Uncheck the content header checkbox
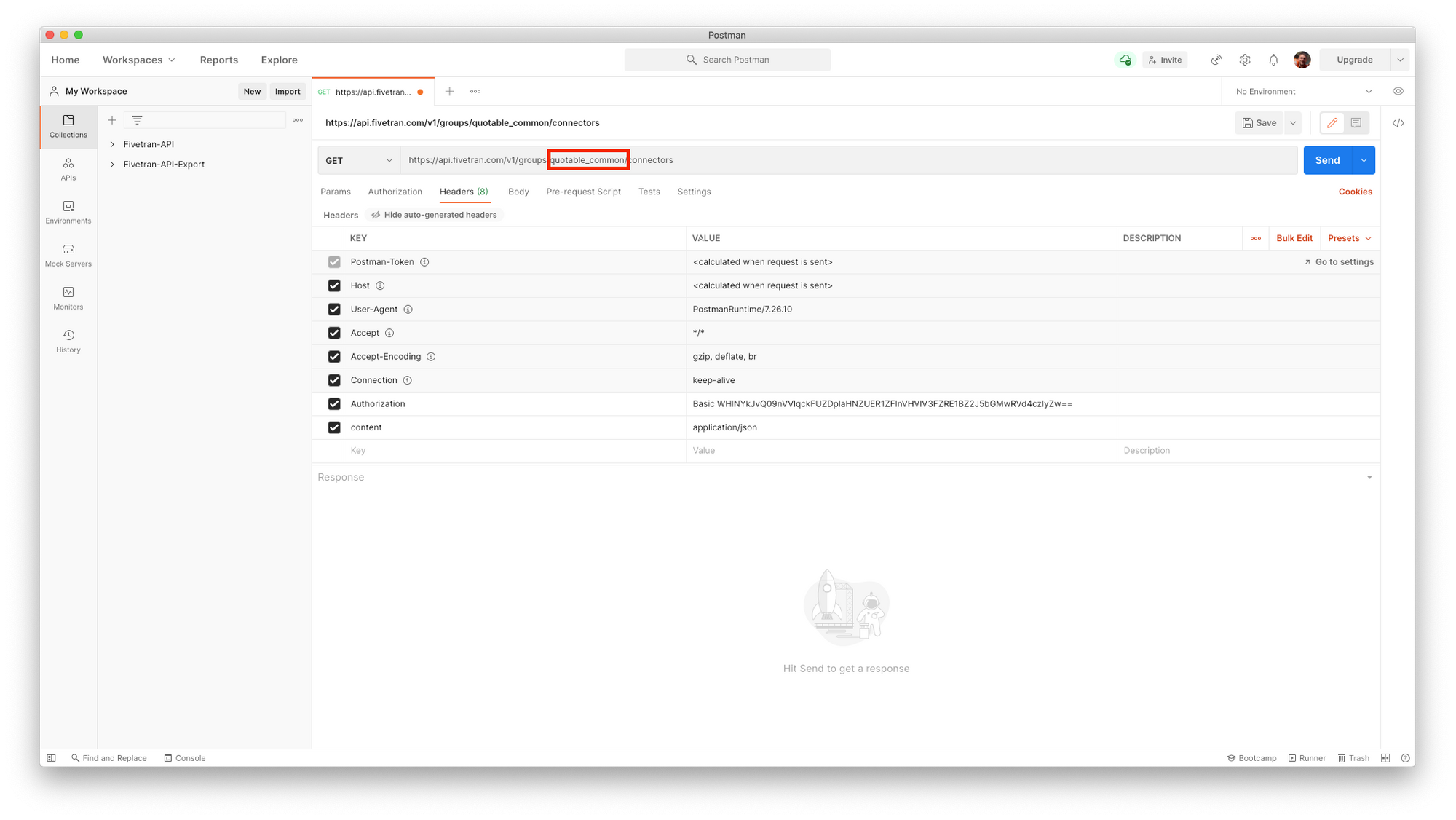 pos(334,427)
